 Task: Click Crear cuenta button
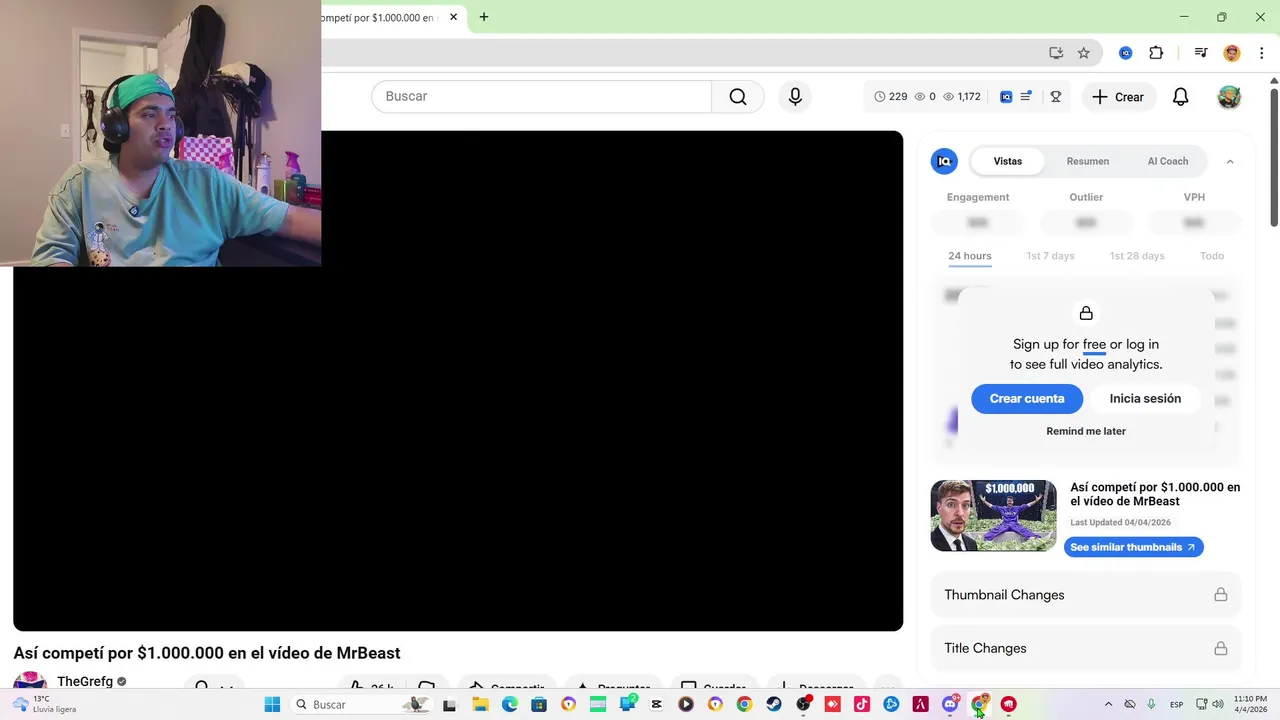coord(1027,398)
